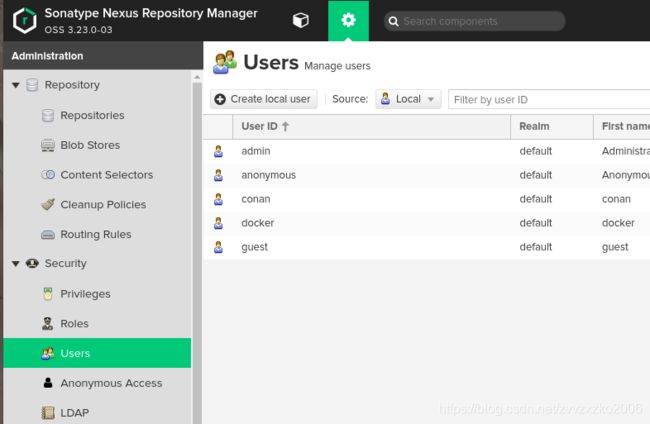Open the admin user ID
Viewport: 650px width, 424px height.
tap(256, 151)
